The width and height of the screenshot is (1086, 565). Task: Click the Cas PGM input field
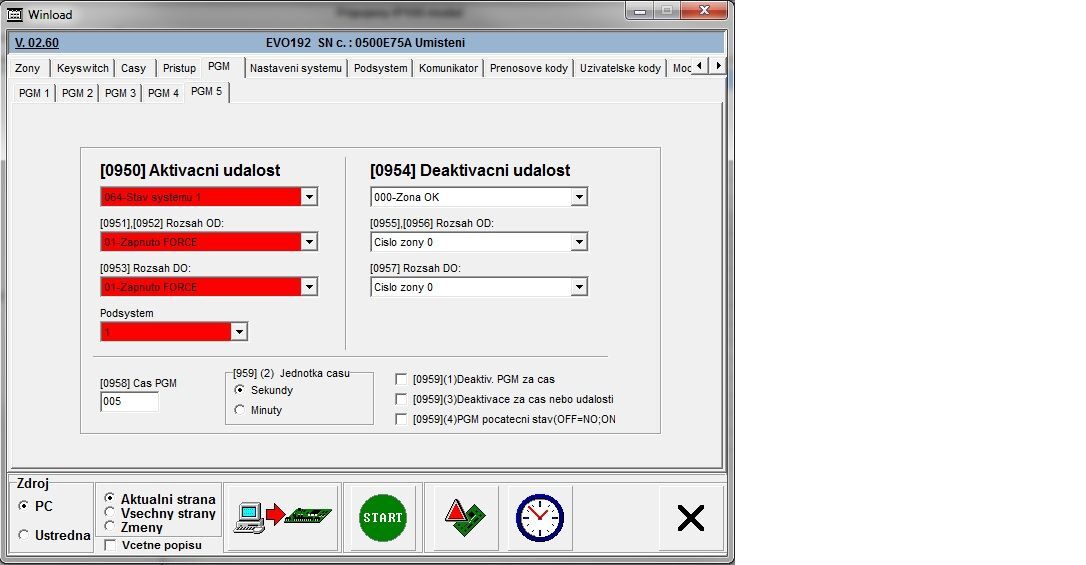129,402
